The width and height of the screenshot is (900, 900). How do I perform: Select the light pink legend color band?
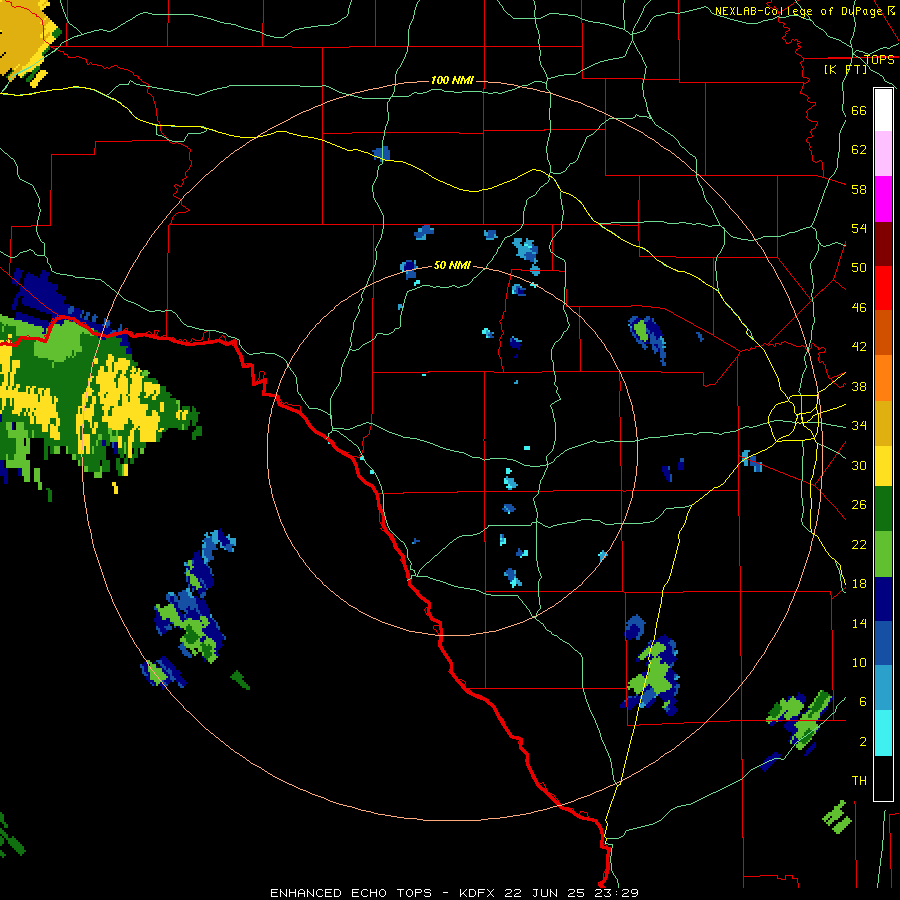click(883, 154)
